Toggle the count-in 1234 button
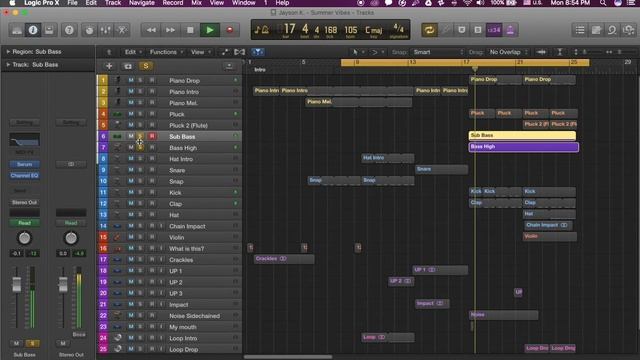Image resolution: width=640 pixels, height=360 pixels. click(x=494, y=30)
